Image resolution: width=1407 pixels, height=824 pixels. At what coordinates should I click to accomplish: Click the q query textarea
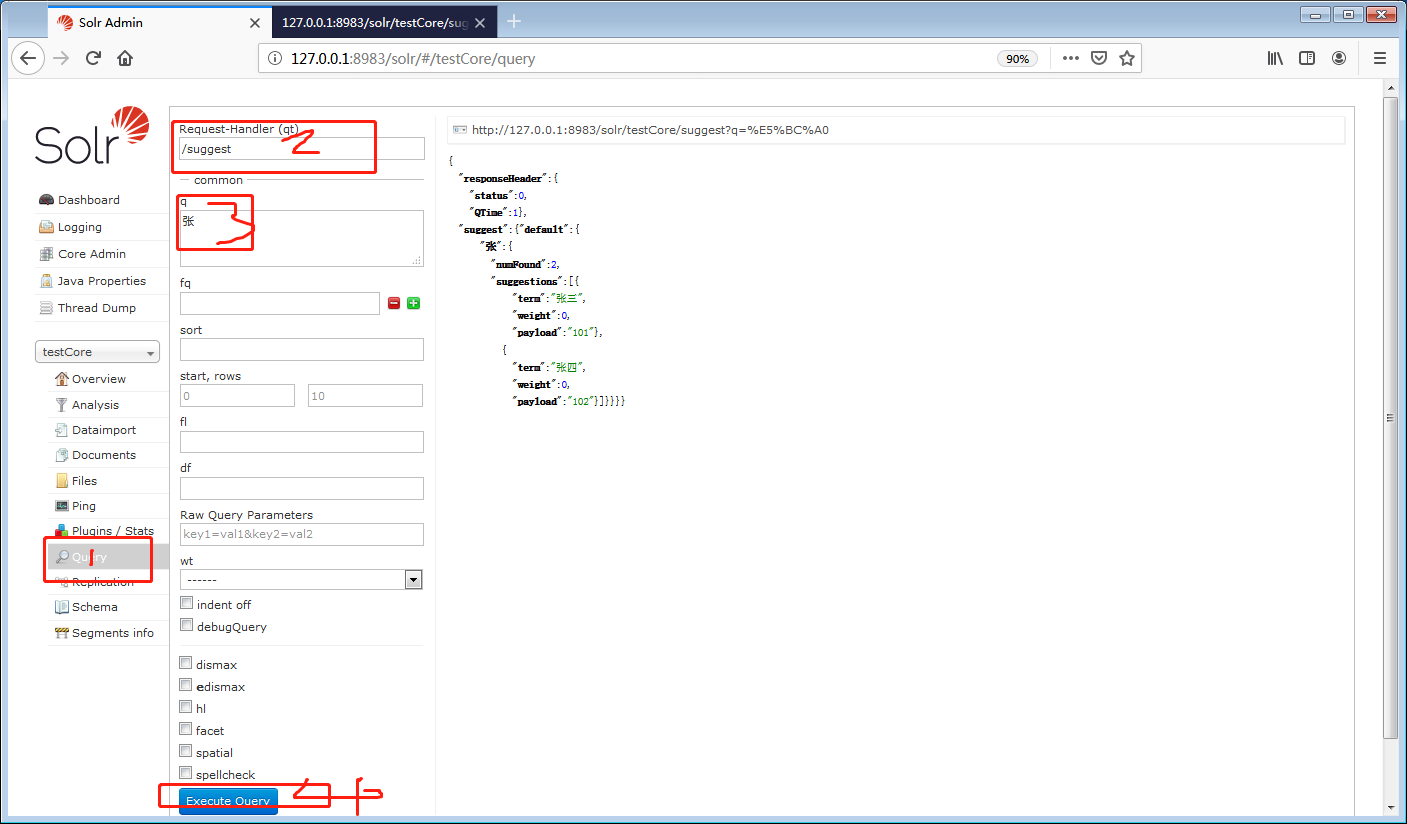pos(301,238)
